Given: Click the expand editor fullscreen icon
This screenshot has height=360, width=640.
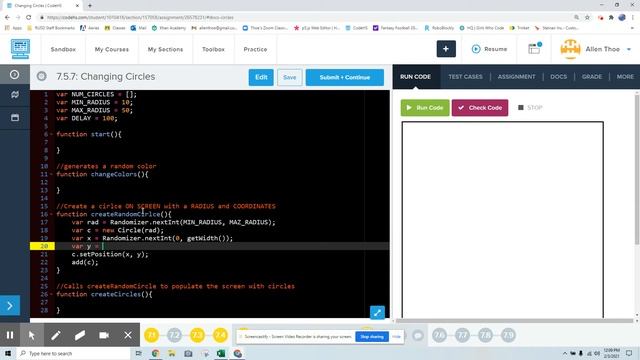Looking at the screenshot, I should [377, 313].
